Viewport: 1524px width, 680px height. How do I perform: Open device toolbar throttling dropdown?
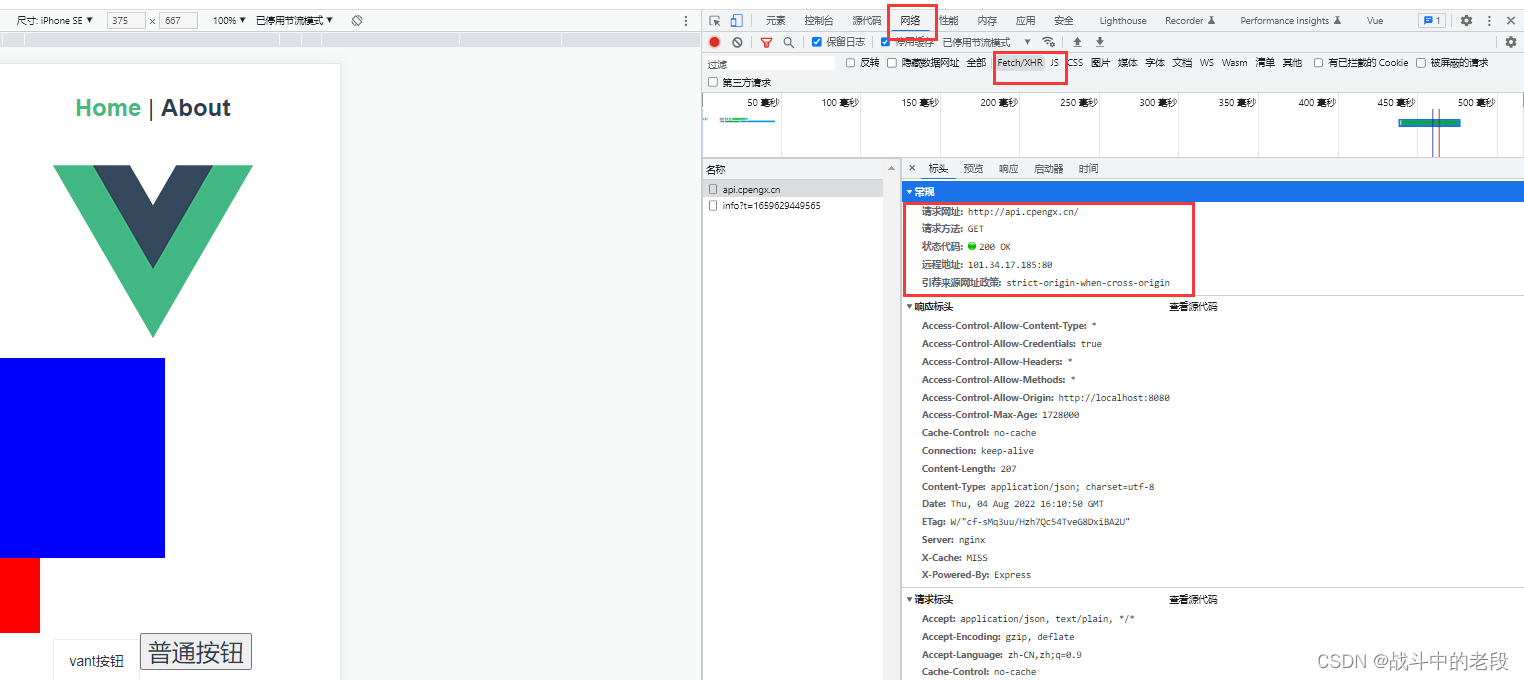click(294, 20)
